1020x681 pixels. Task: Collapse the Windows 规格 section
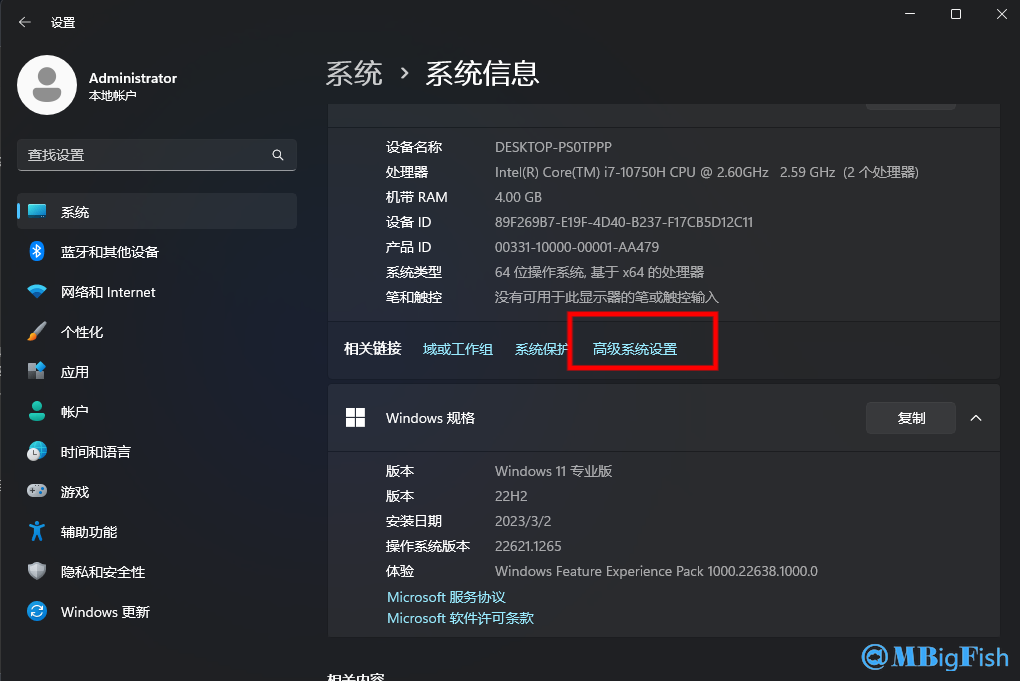976,418
